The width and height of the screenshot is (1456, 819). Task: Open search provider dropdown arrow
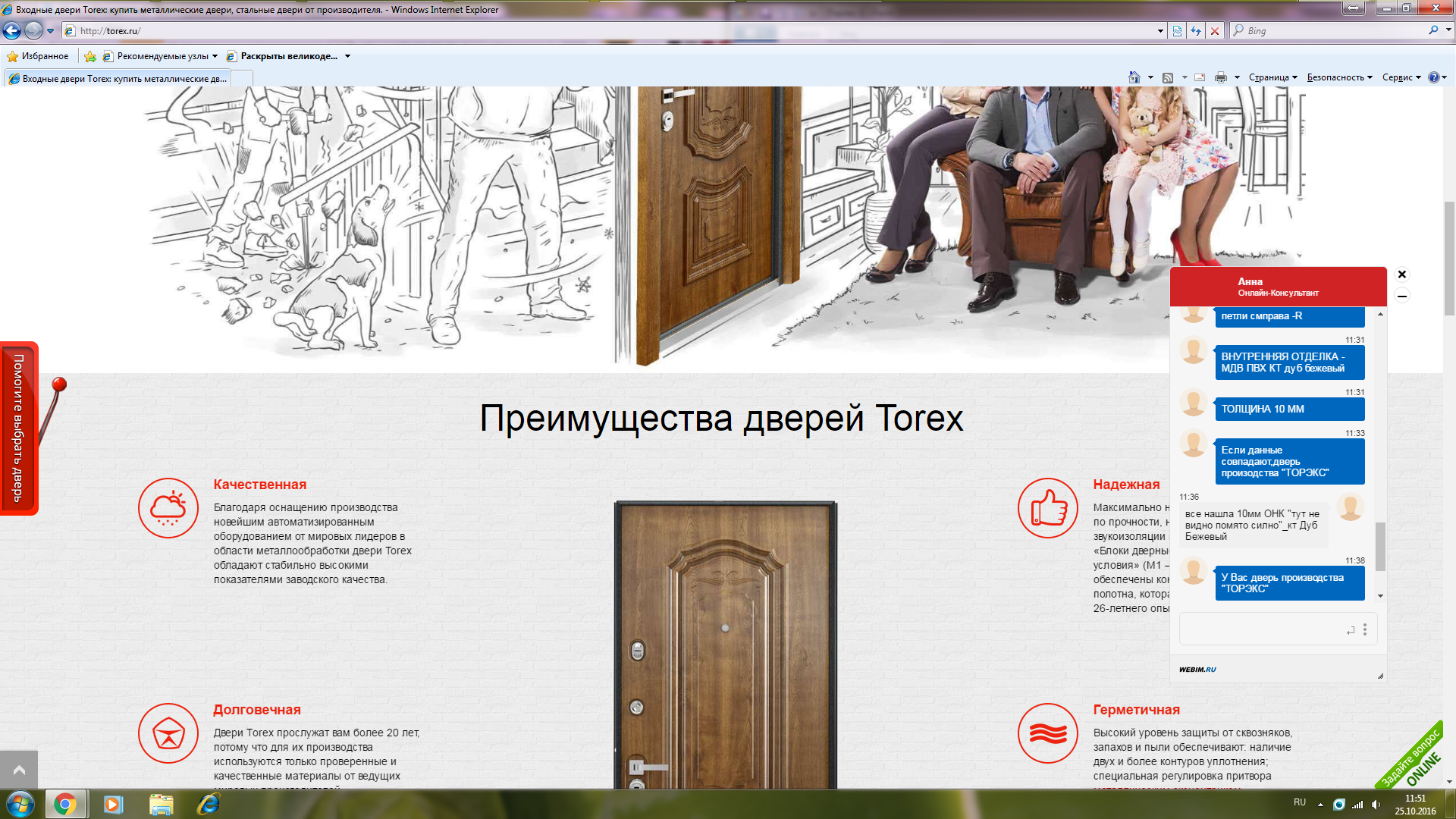(x=1448, y=30)
